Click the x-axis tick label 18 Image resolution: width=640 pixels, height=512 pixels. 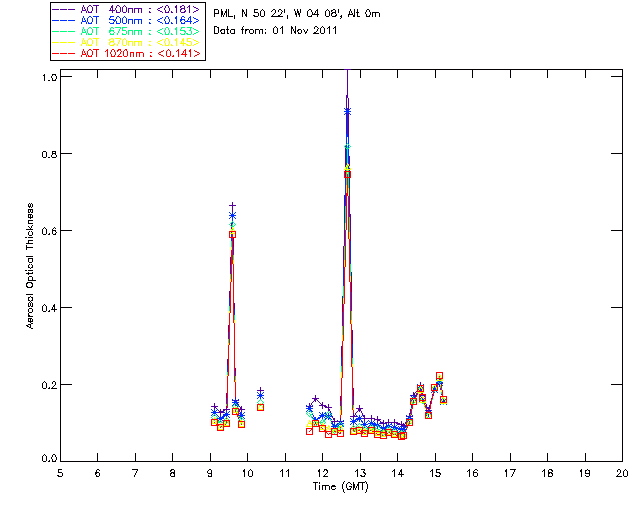(548, 473)
